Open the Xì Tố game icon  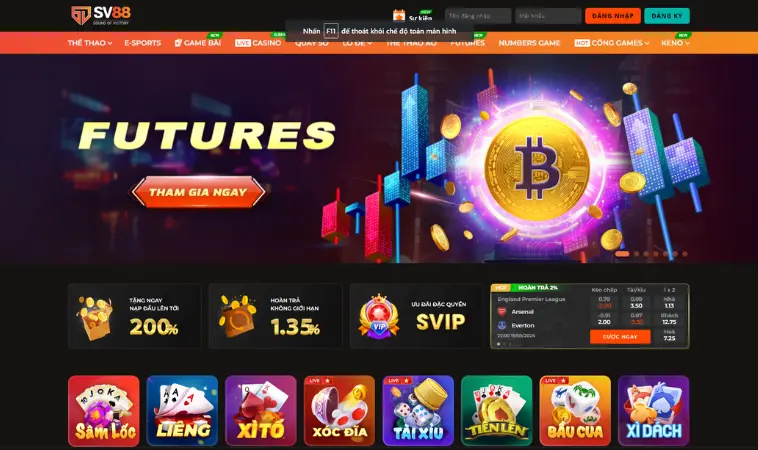coord(261,411)
